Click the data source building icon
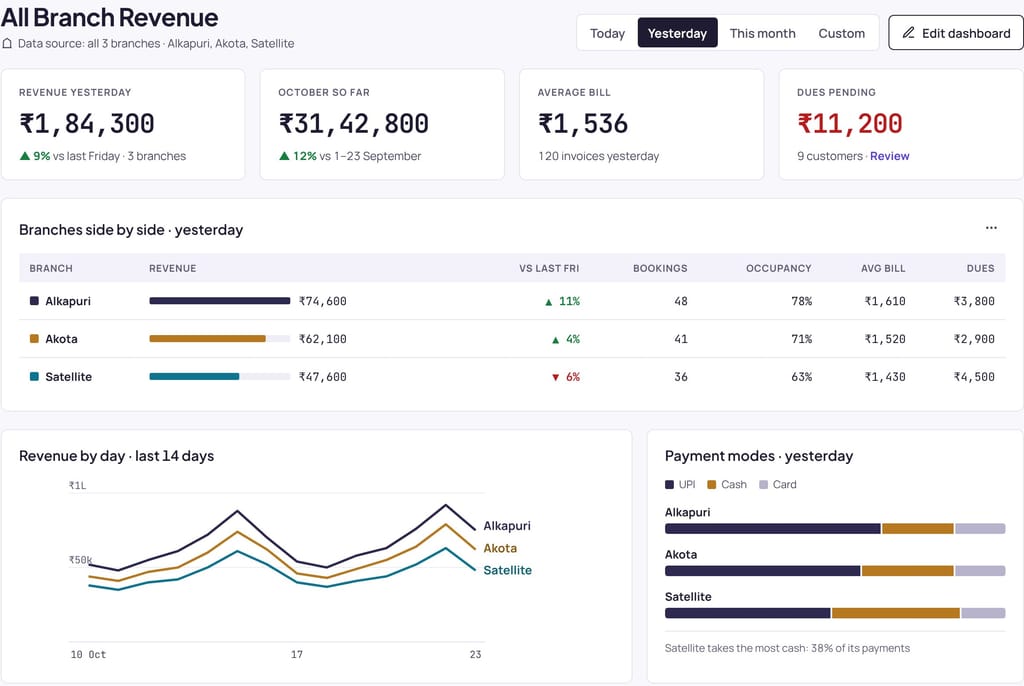1024x686 pixels. pyautogui.click(x=7, y=44)
